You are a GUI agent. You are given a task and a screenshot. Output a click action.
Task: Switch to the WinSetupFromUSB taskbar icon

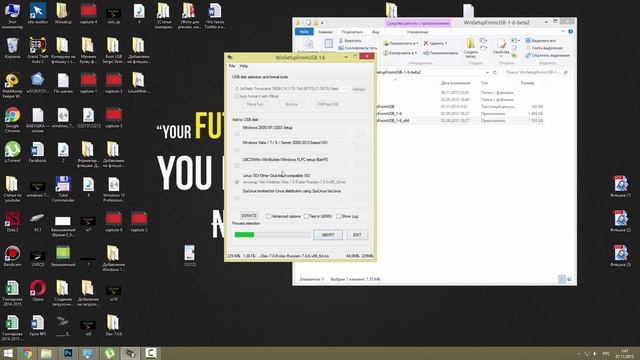tap(130, 353)
